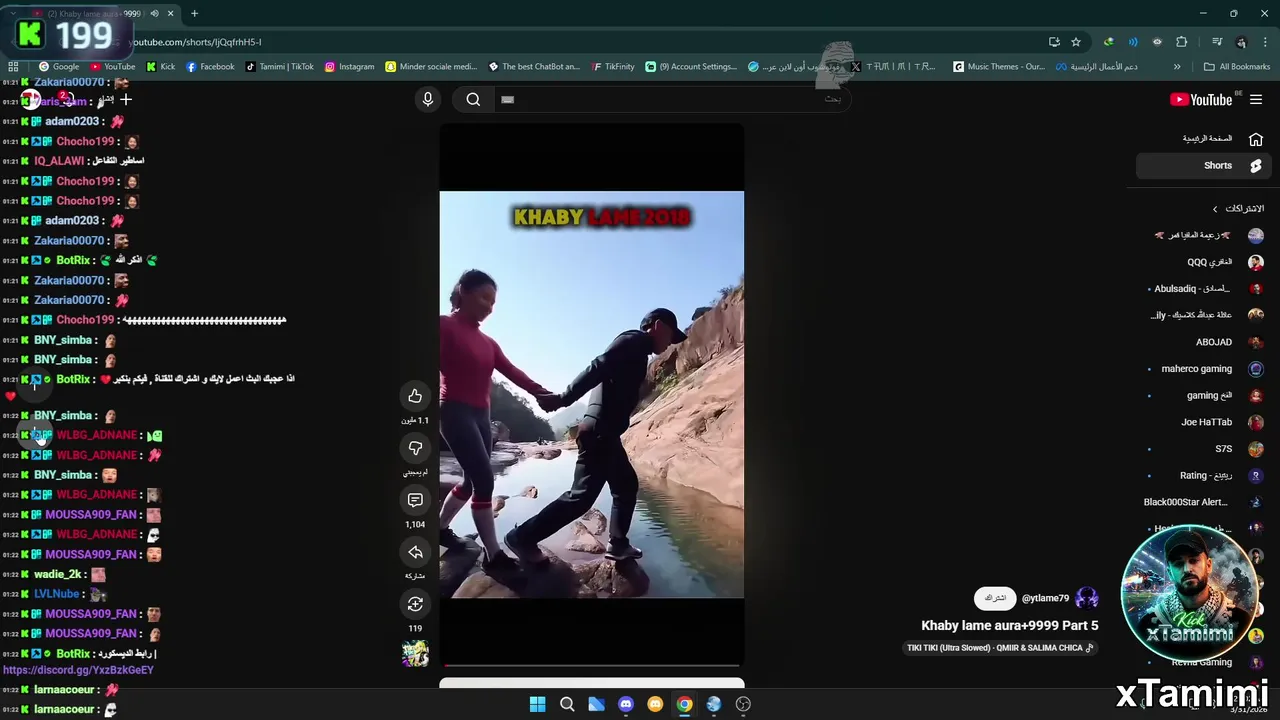Go to YouTube Home sidebar item
Image resolution: width=1280 pixels, height=720 pixels.
1206,139
